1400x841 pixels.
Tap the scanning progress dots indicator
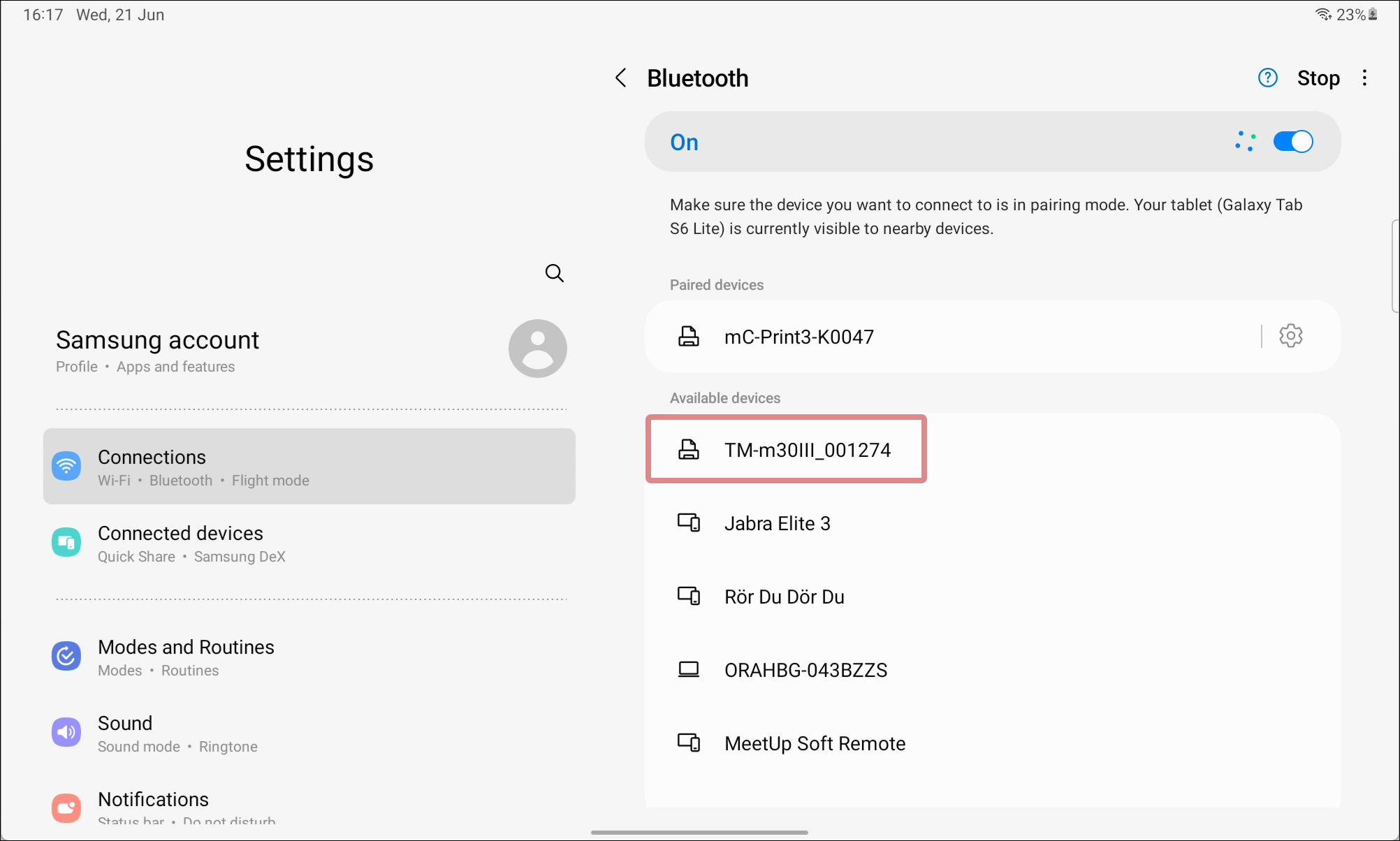1244,141
